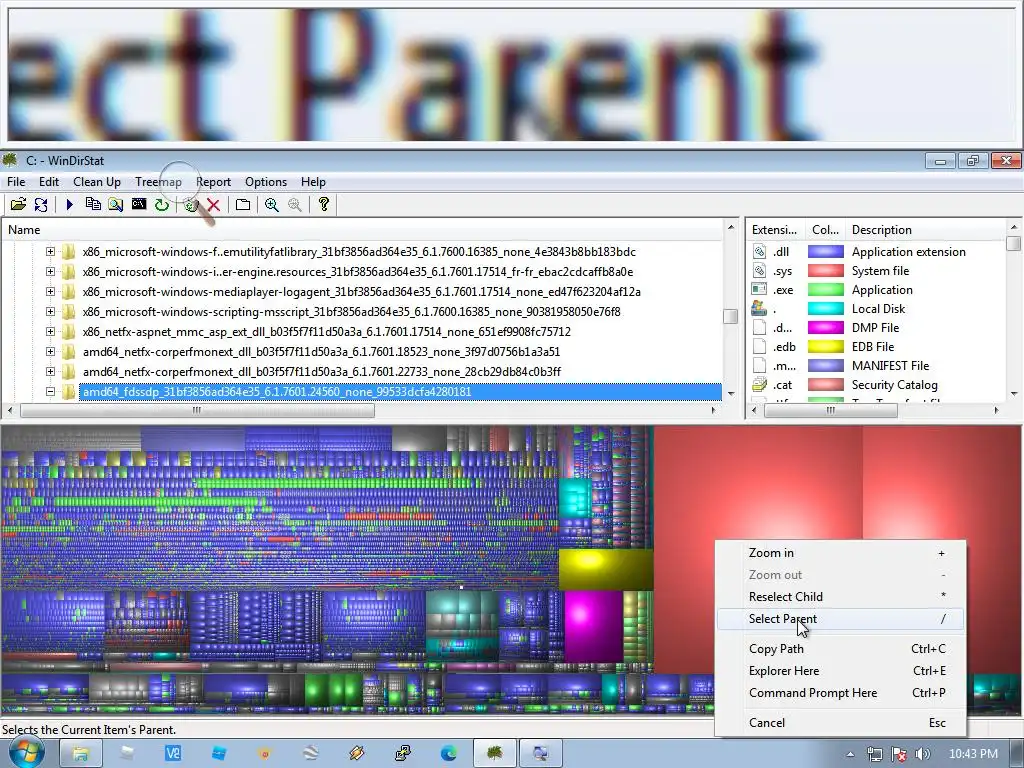
Task: Expand the amd64_netfx-corperfmonext_dll 18523 folder
Action: [x=50, y=351]
